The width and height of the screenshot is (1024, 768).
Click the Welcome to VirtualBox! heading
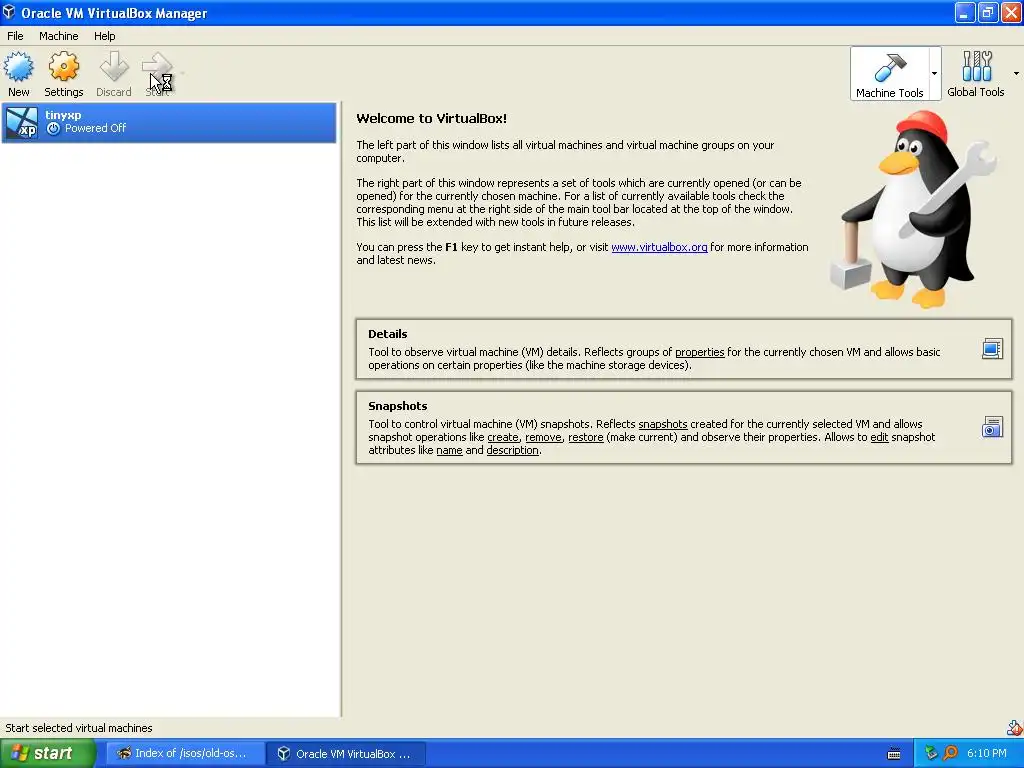432,118
